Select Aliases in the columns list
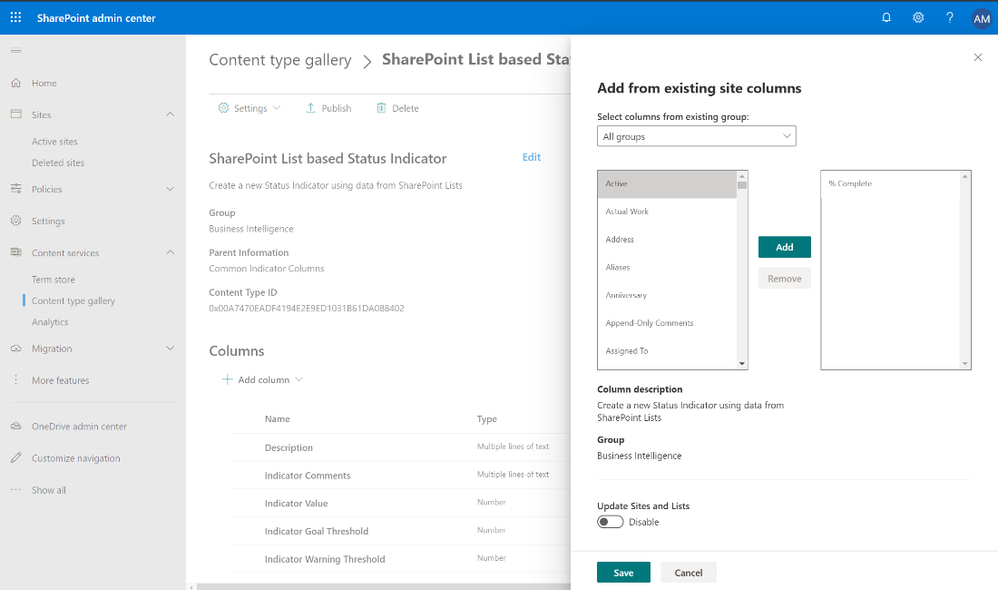This screenshot has height=590, width=998. [667, 267]
